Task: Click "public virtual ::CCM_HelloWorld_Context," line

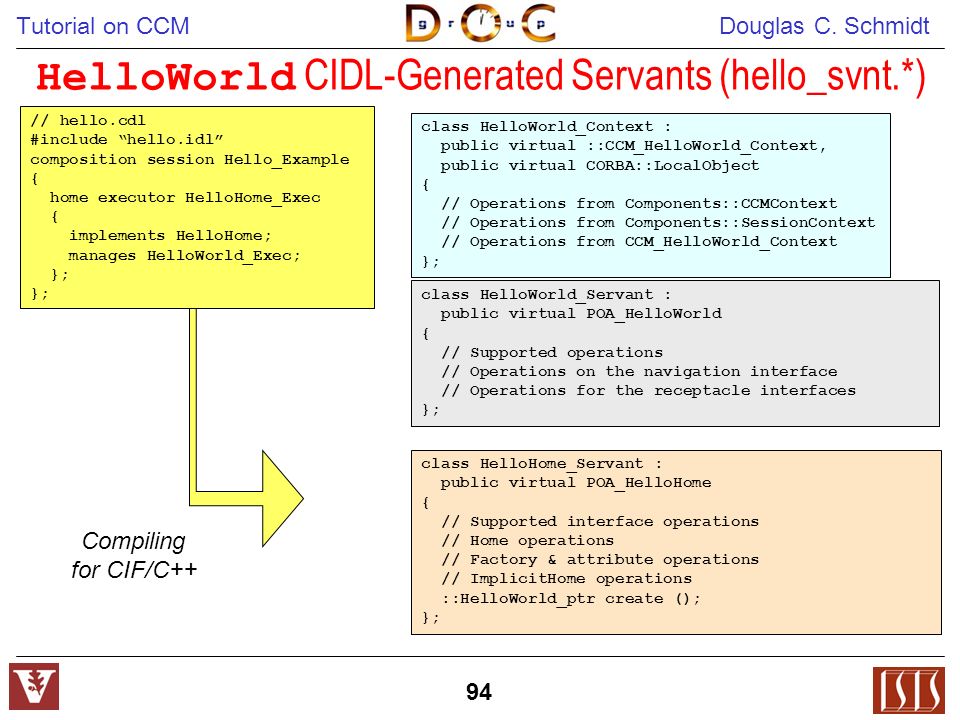Action: pyautogui.click(x=633, y=146)
